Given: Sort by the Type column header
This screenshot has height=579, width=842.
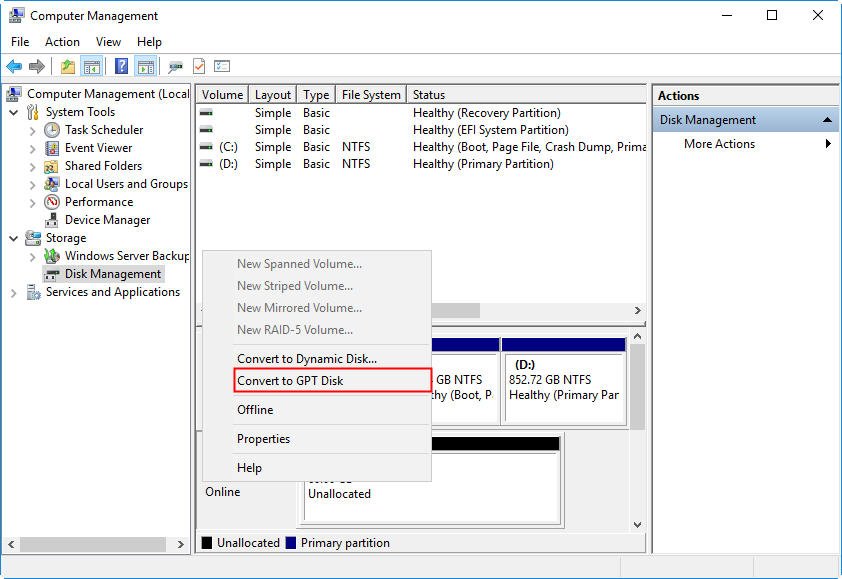Looking at the screenshot, I should (x=316, y=95).
